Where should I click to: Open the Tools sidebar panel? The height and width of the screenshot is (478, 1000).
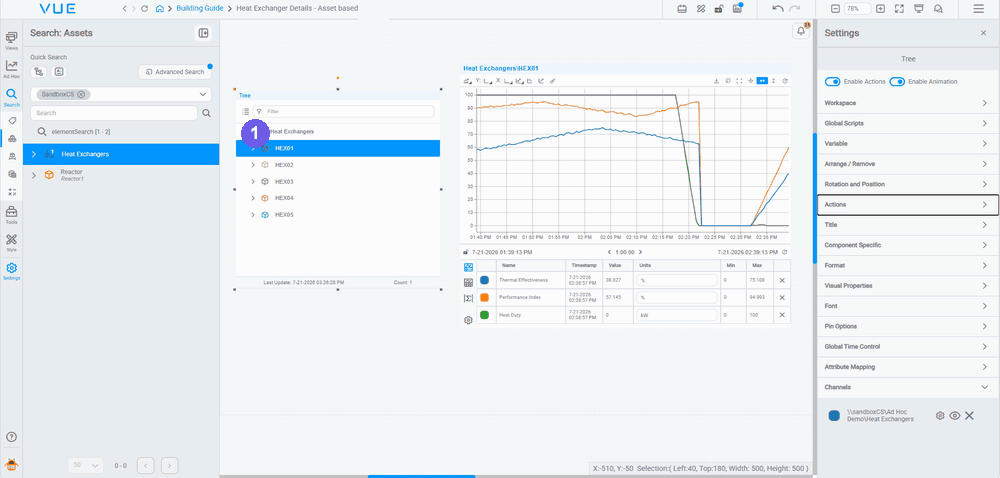click(x=11, y=215)
